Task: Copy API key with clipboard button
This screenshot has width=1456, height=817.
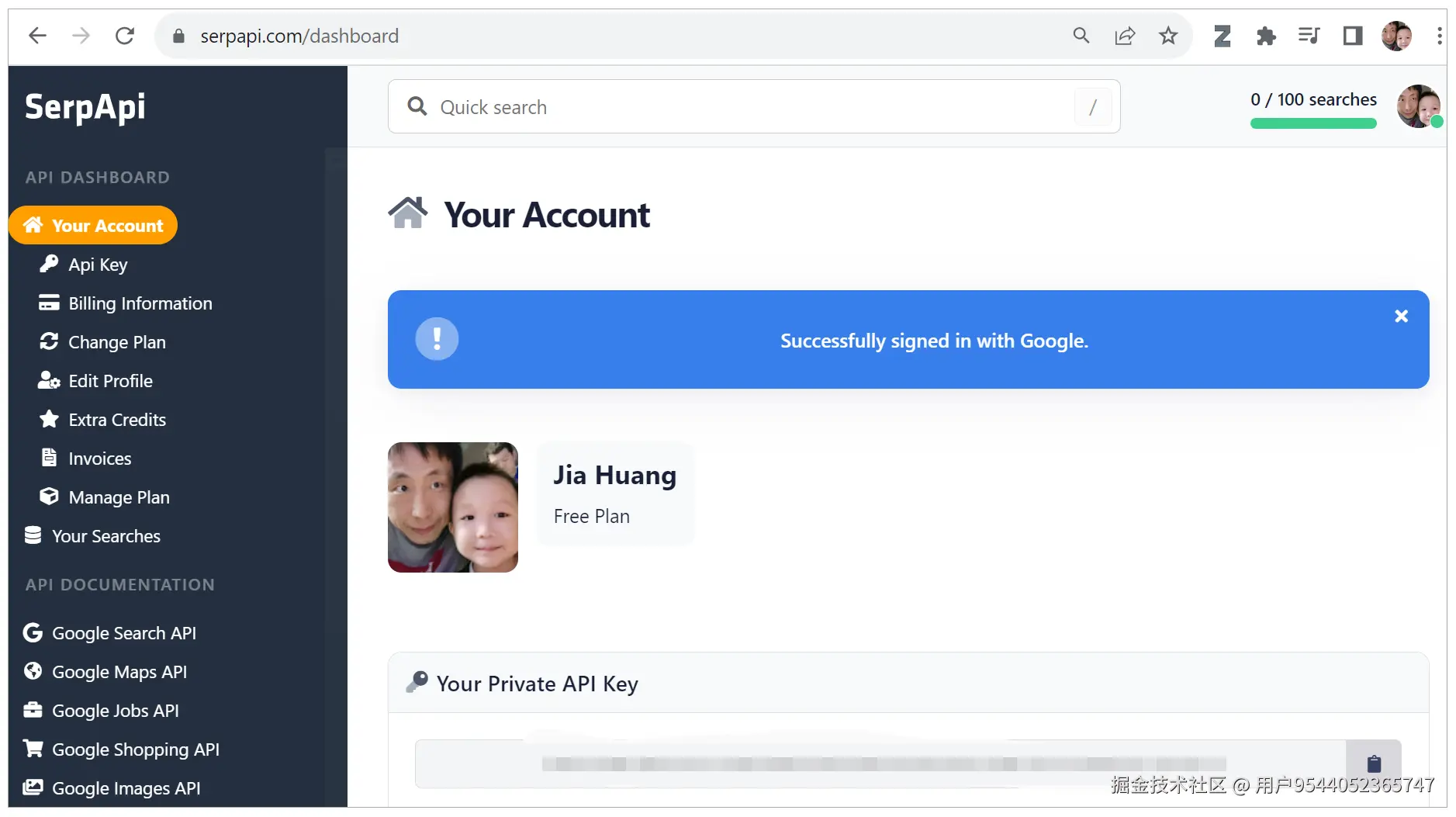Action: pyautogui.click(x=1374, y=764)
